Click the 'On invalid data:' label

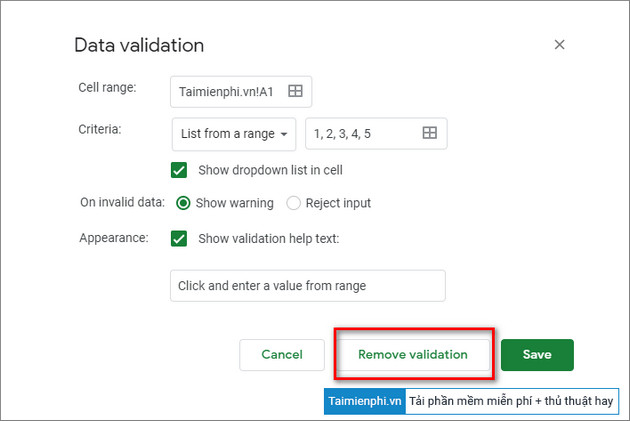pyautogui.click(x=122, y=202)
